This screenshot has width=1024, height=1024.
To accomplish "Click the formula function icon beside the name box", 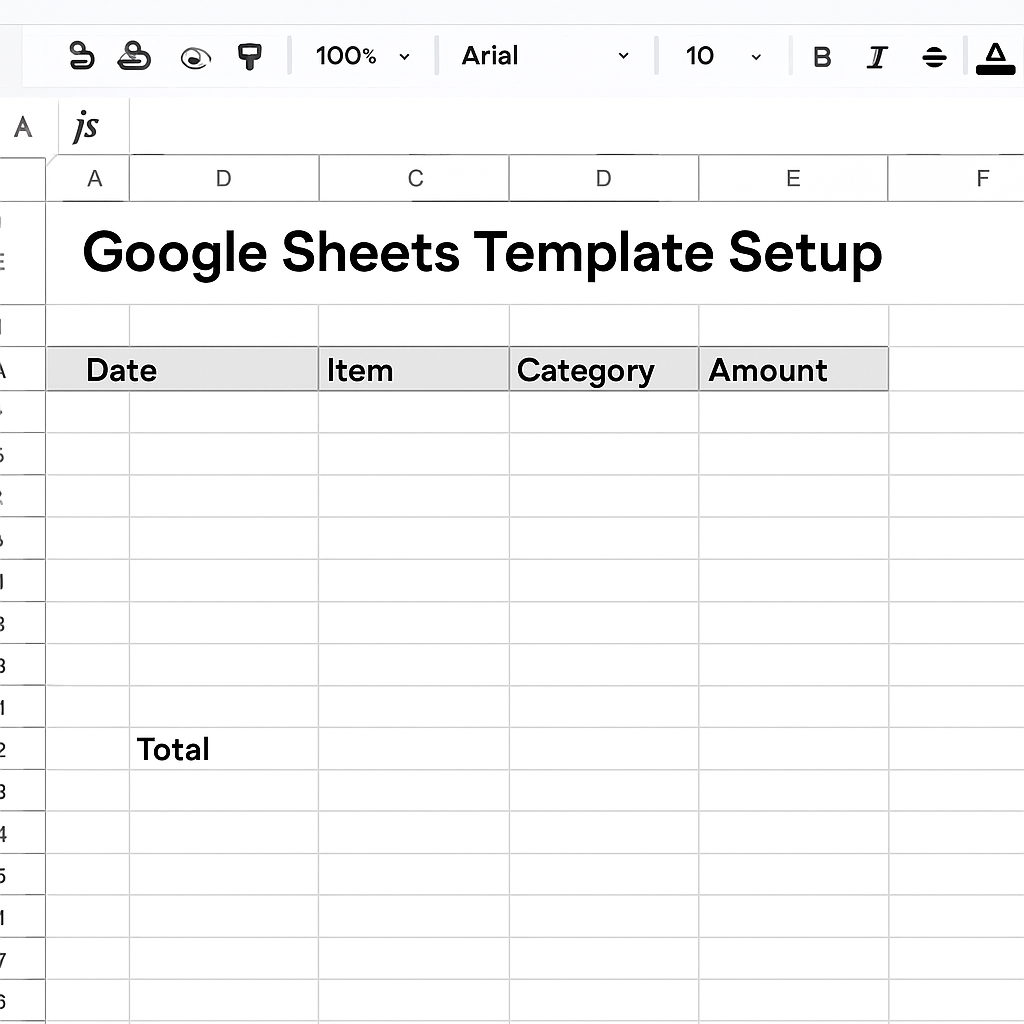I will [86, 126].
